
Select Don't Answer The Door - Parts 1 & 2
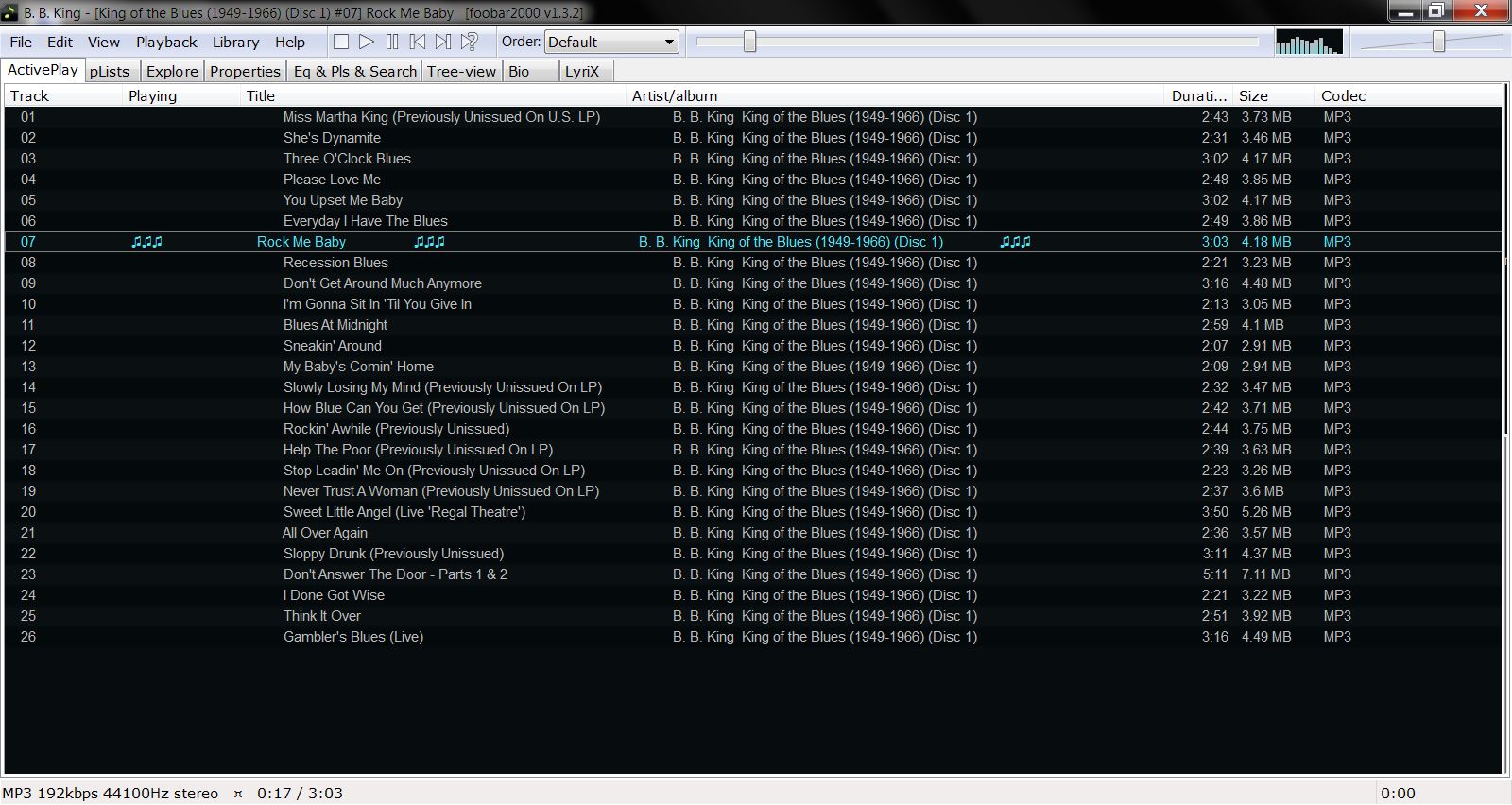point(752,574)
